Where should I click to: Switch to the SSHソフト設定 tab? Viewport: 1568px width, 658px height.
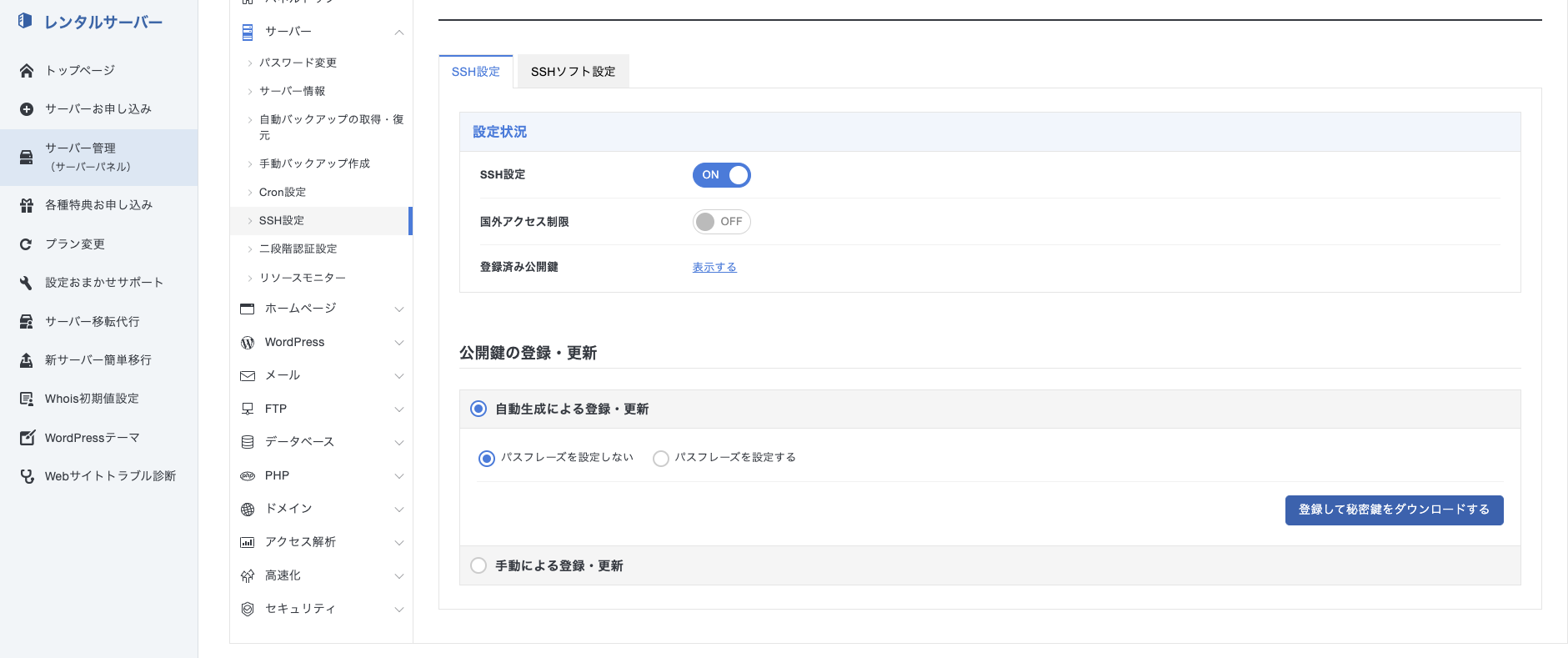574,72
